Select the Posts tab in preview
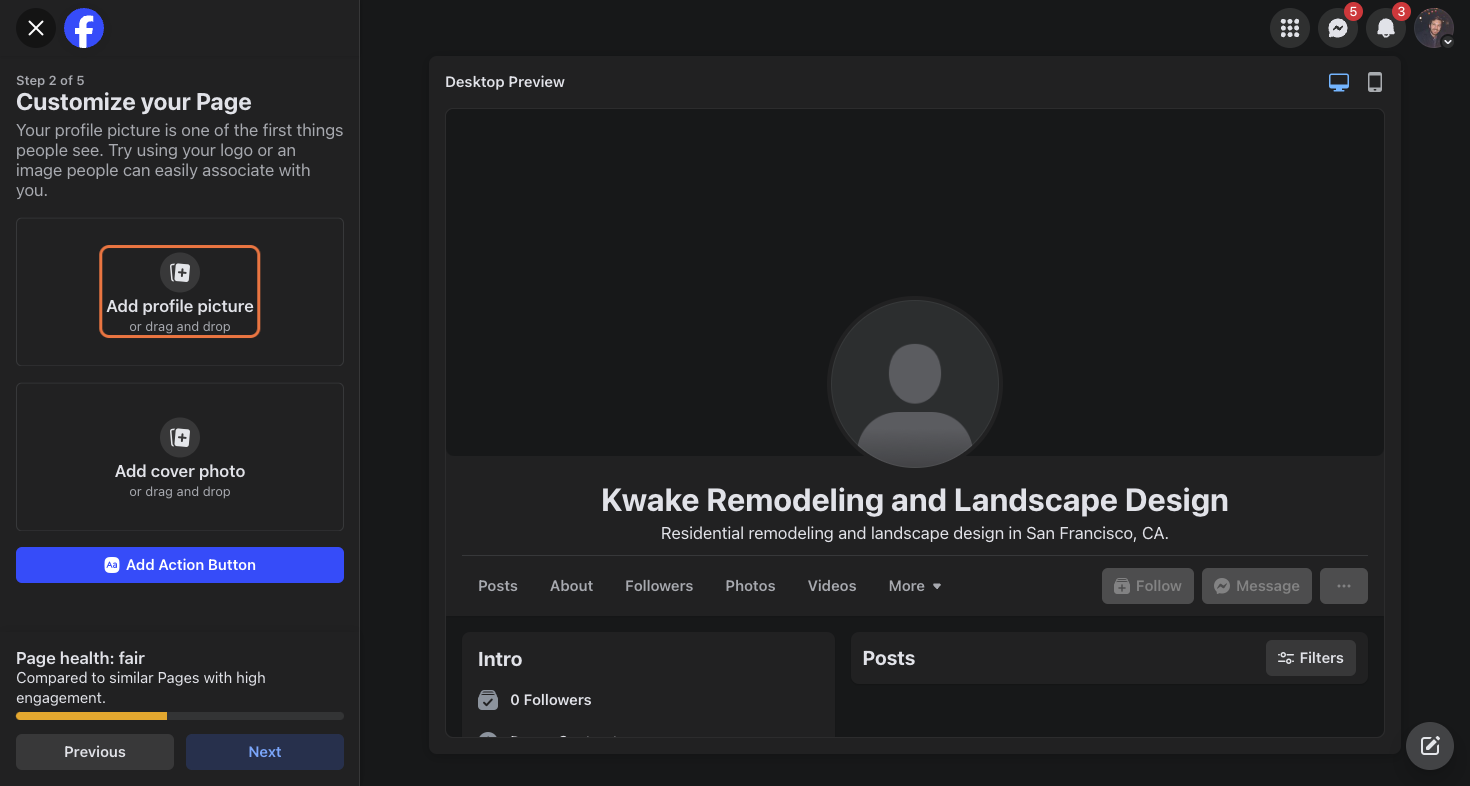This screenshot has height=786, width=1470. tap(498, 586)
